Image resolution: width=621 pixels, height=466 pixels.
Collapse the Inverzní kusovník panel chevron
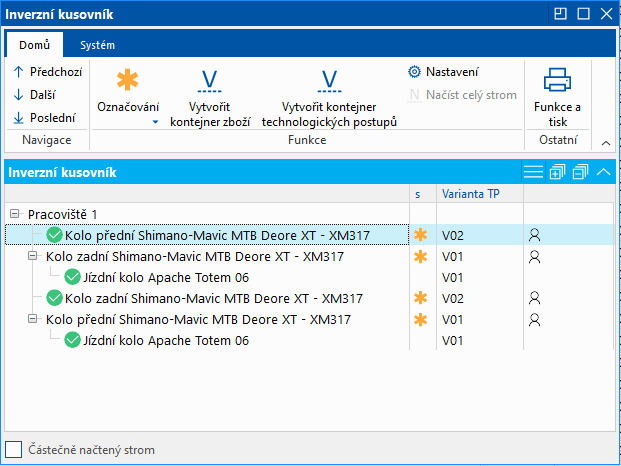[x=603, y=173]
